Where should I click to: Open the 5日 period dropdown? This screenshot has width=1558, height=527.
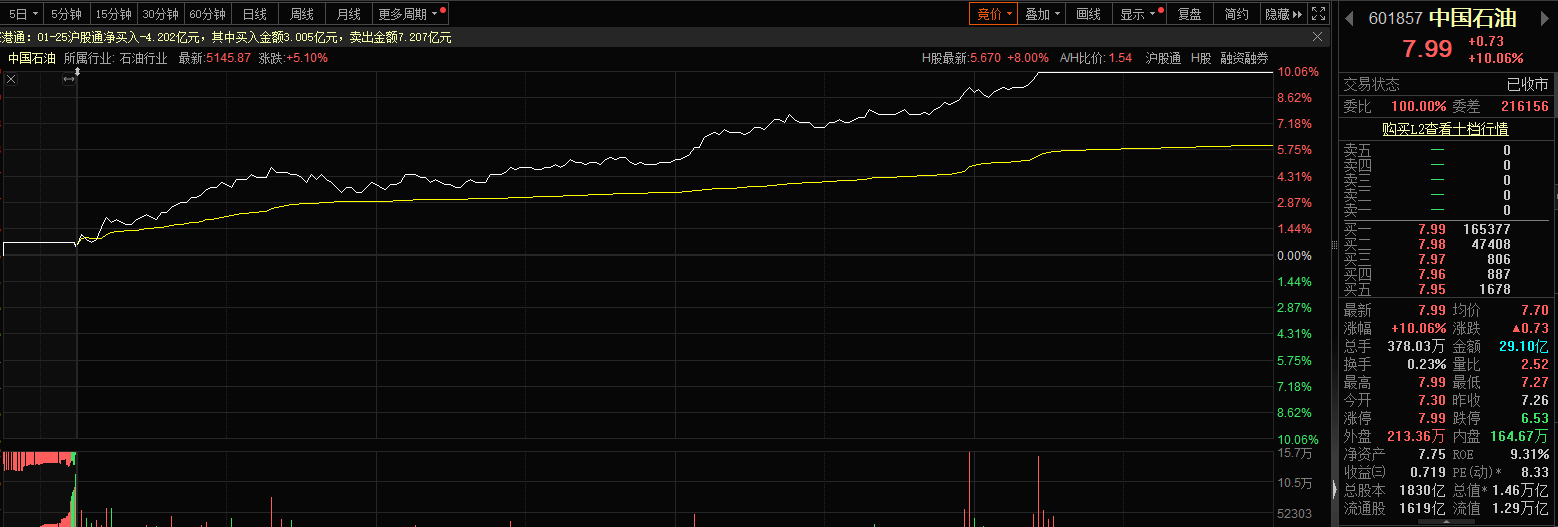click(x=23, y=14)
